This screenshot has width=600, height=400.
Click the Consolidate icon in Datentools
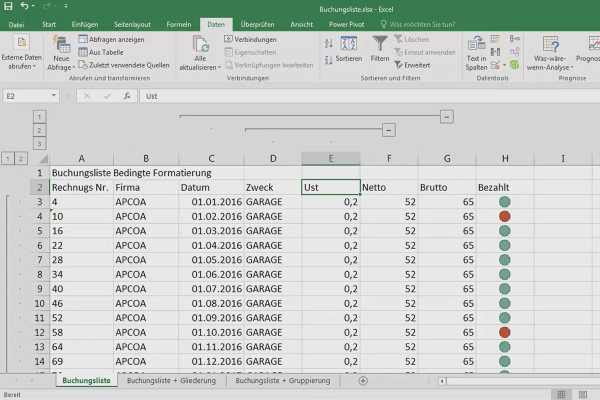point(515,39)
